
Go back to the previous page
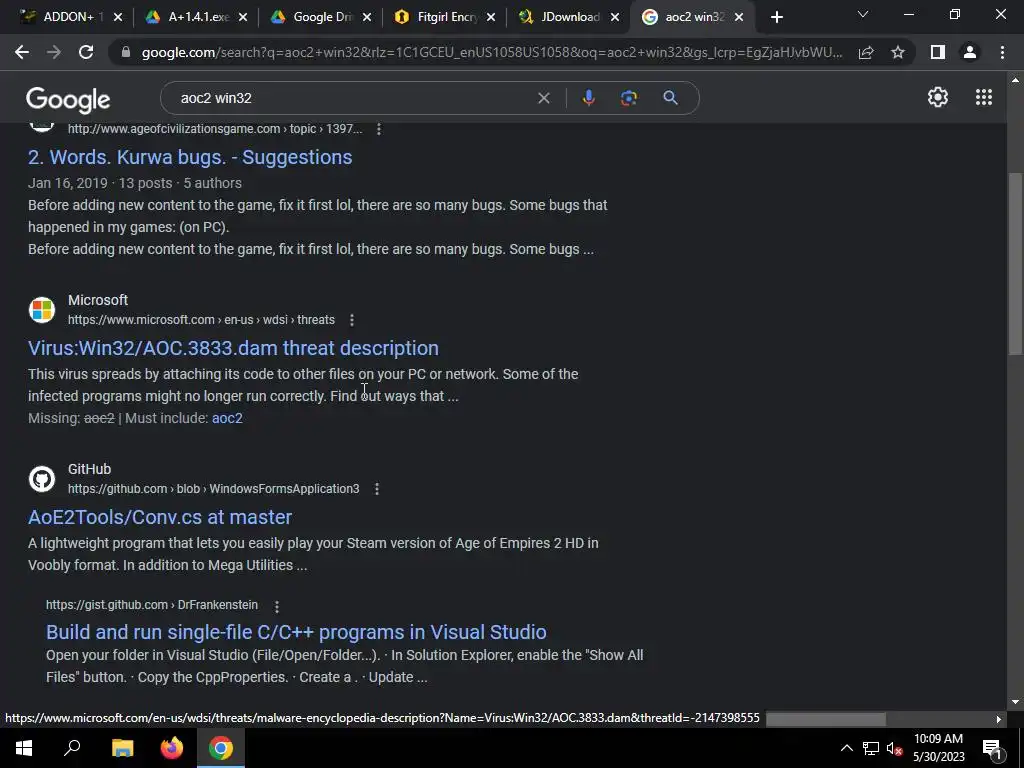coord(22,52)
